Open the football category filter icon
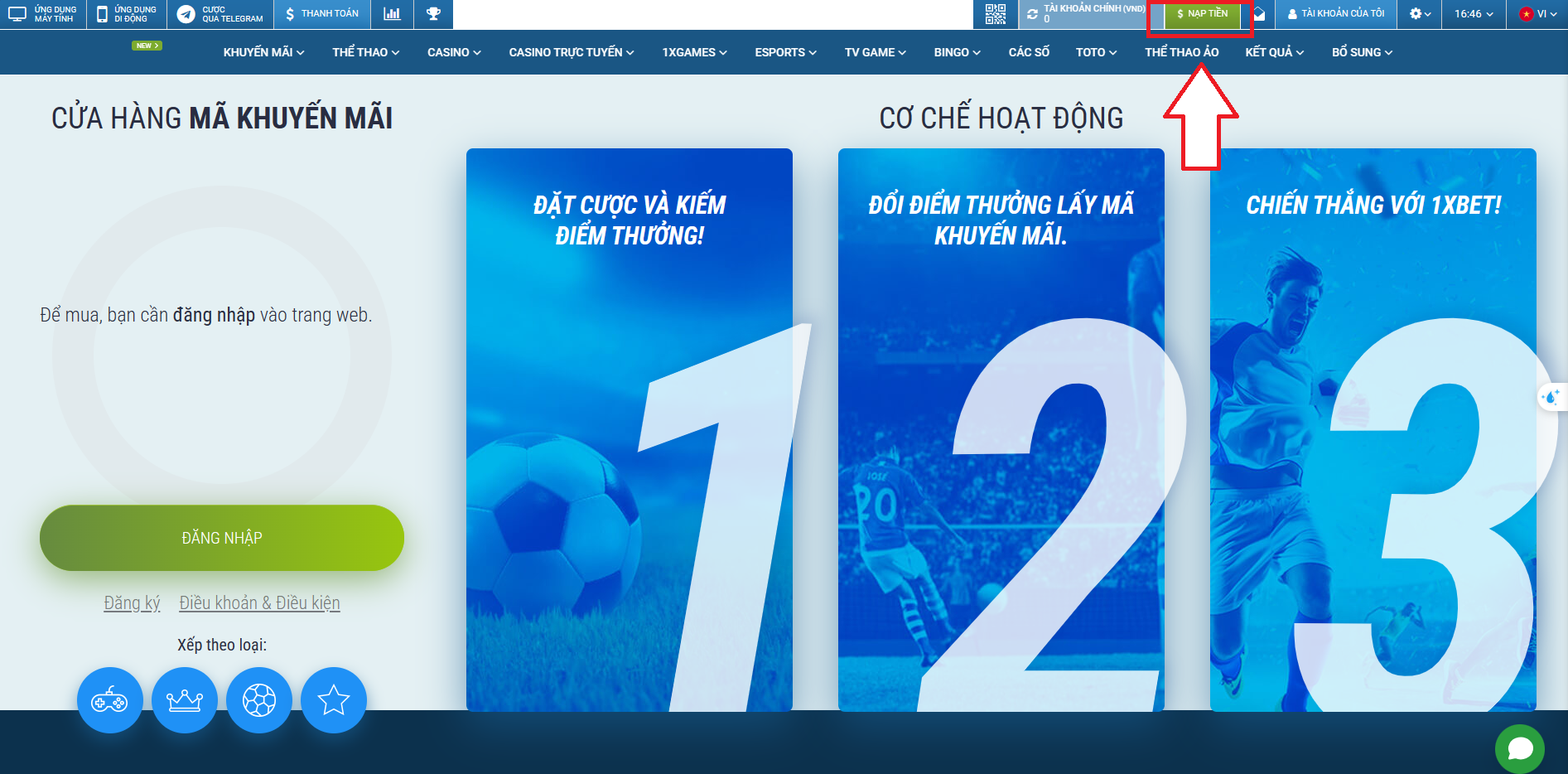The image size is (1568, 774). (x=259, y=700)
